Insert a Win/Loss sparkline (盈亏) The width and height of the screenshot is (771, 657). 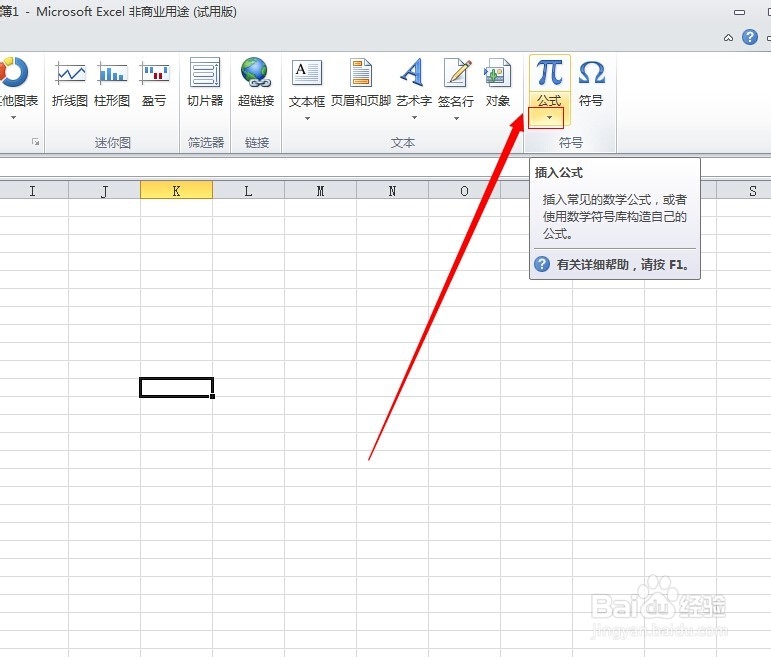(154, 83)
